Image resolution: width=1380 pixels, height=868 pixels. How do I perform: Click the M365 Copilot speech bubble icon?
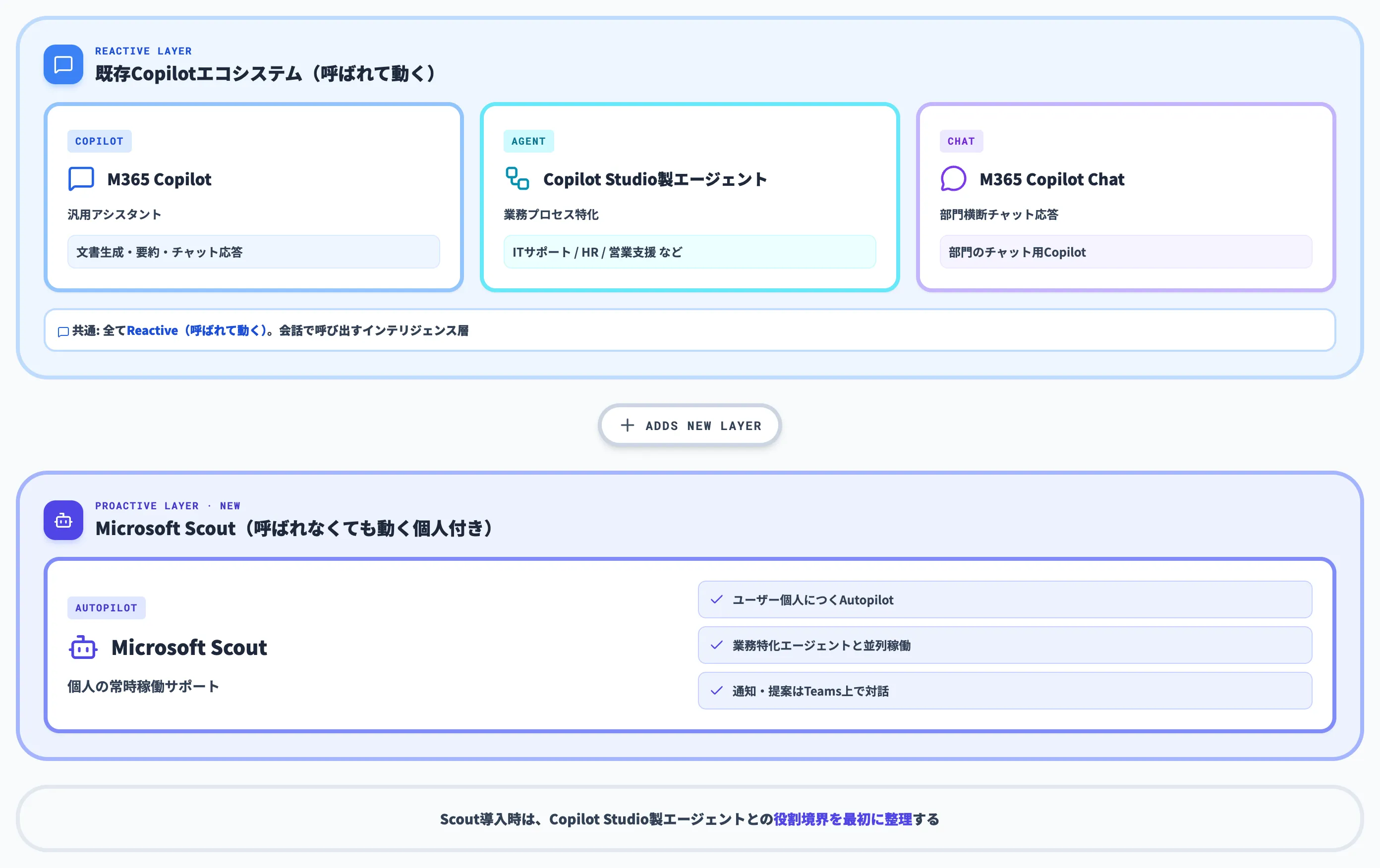(x=81, y=179)
